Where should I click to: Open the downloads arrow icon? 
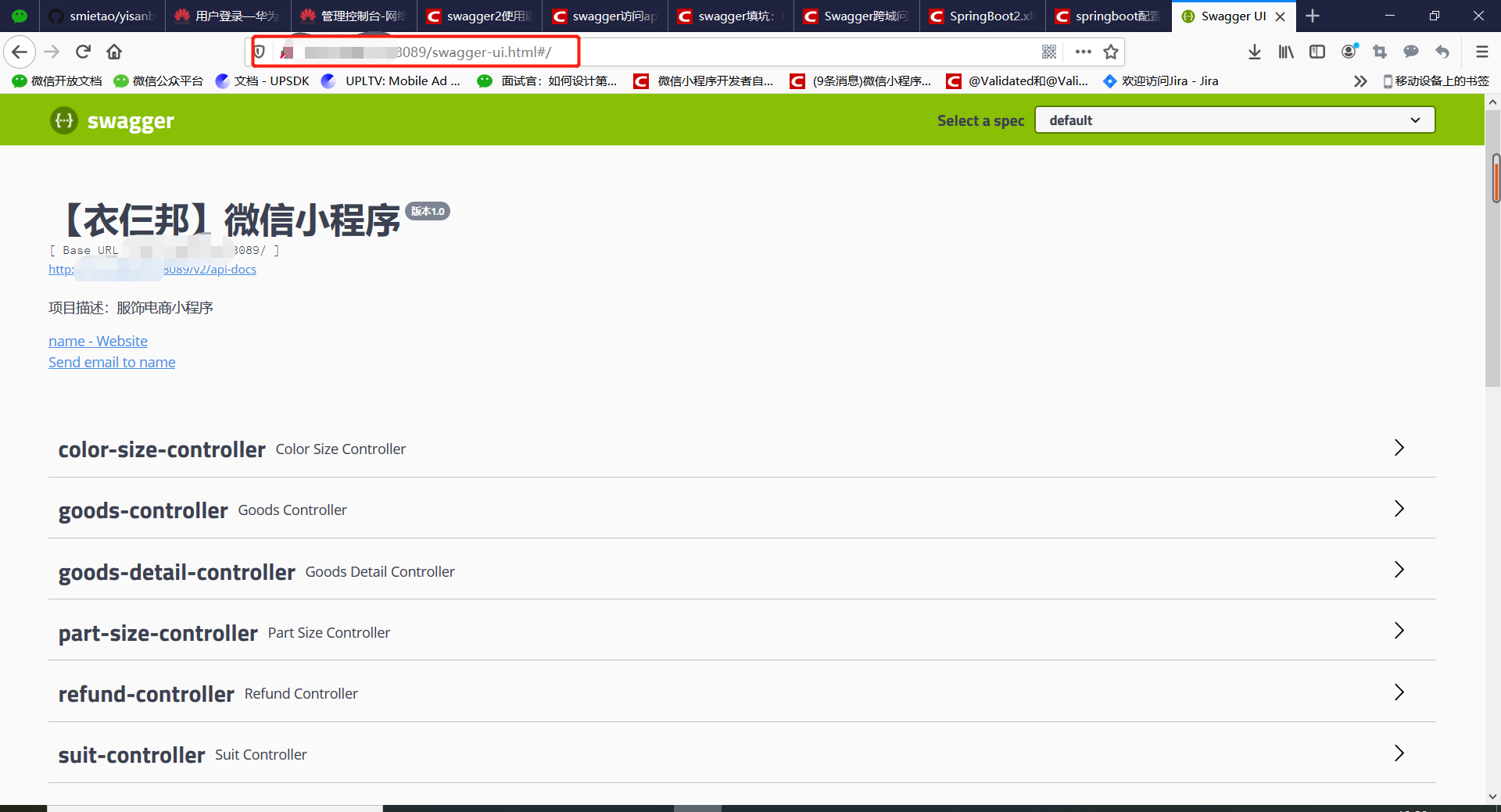pyautogui.click(x=1255, y=52)
